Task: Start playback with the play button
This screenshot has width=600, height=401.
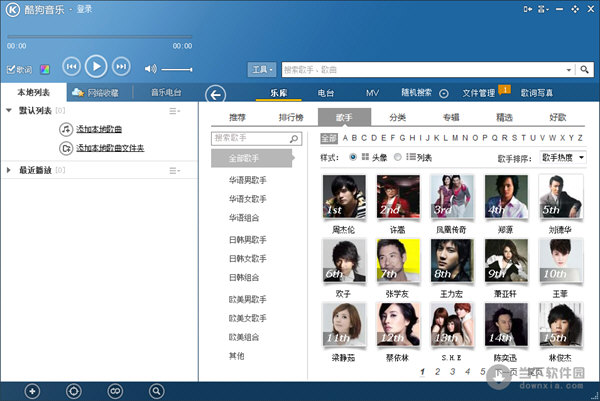Action: click(96, 67)
